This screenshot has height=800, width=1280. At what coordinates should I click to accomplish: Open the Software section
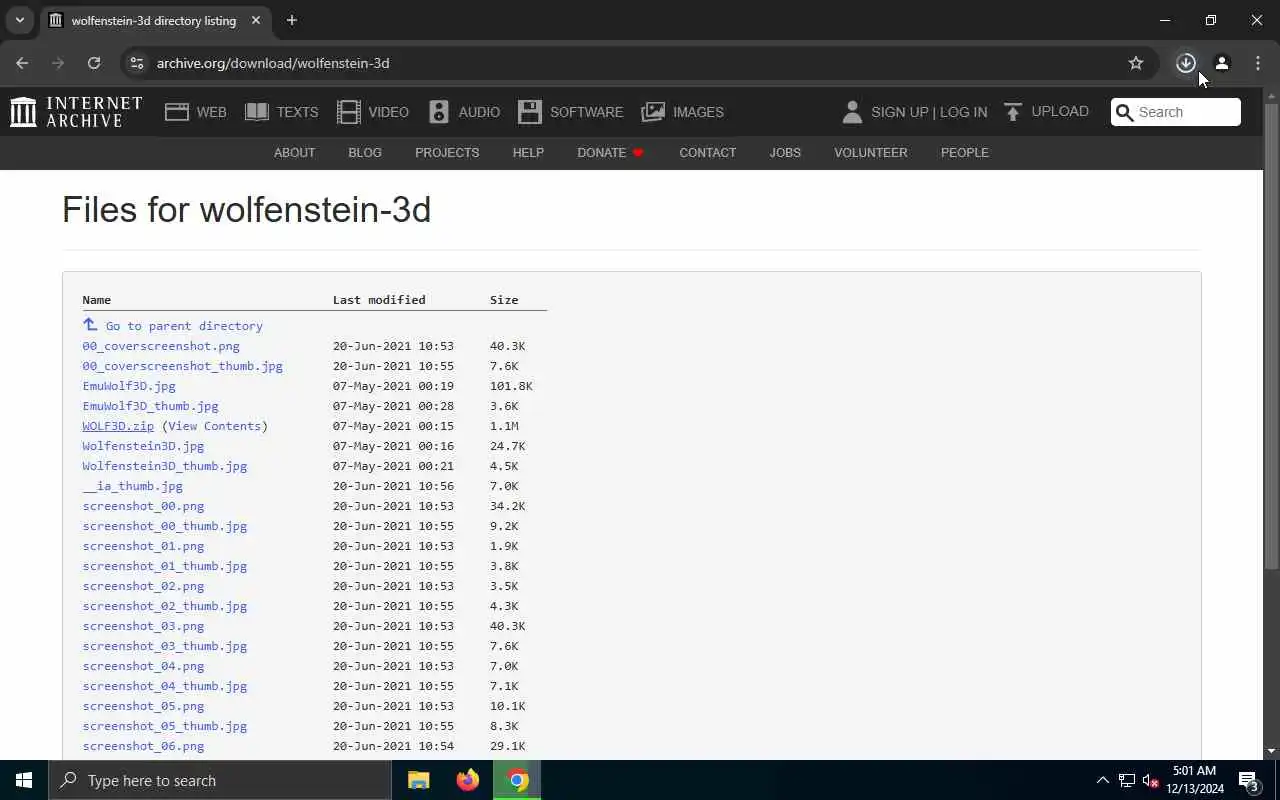[x=571, y=112]
